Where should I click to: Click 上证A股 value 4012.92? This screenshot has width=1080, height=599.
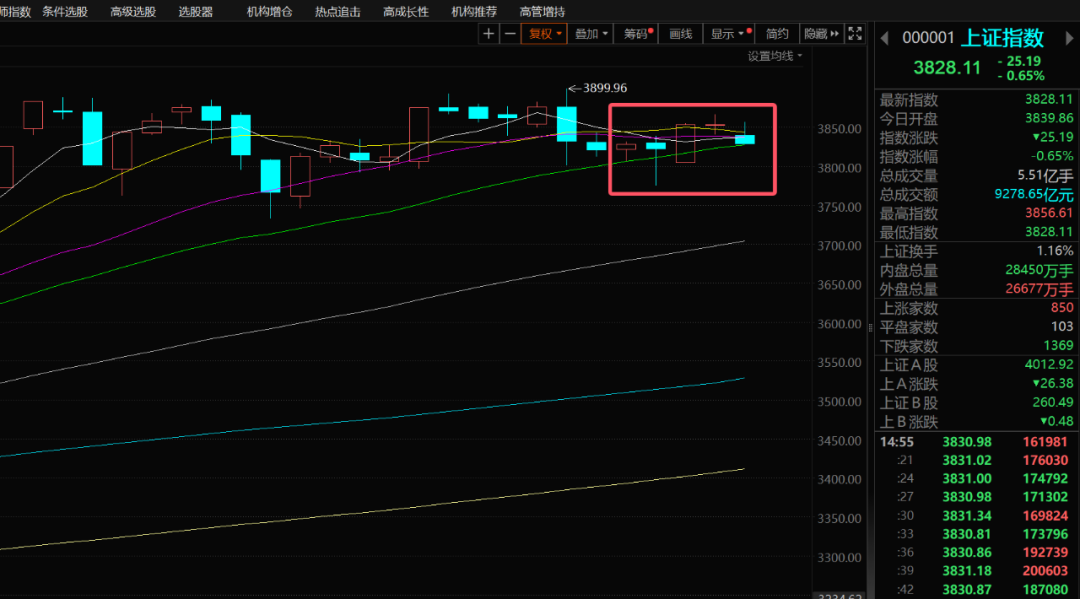tap(1048, 364)
